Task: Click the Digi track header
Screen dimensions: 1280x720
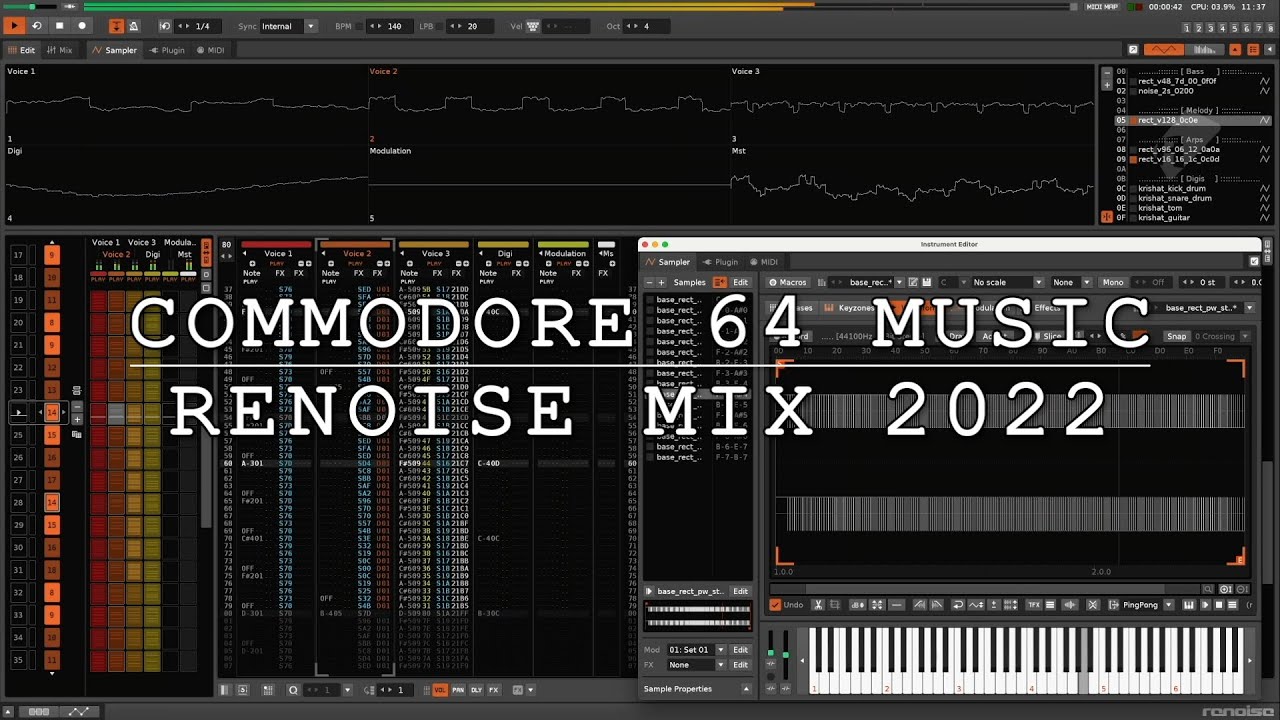Action: click(503, 254)
